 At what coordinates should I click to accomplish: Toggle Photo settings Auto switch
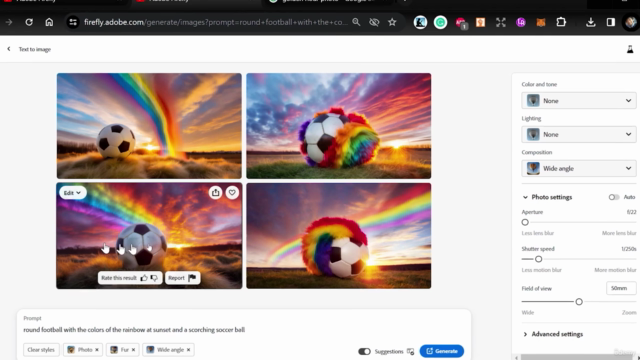(614, 197)
